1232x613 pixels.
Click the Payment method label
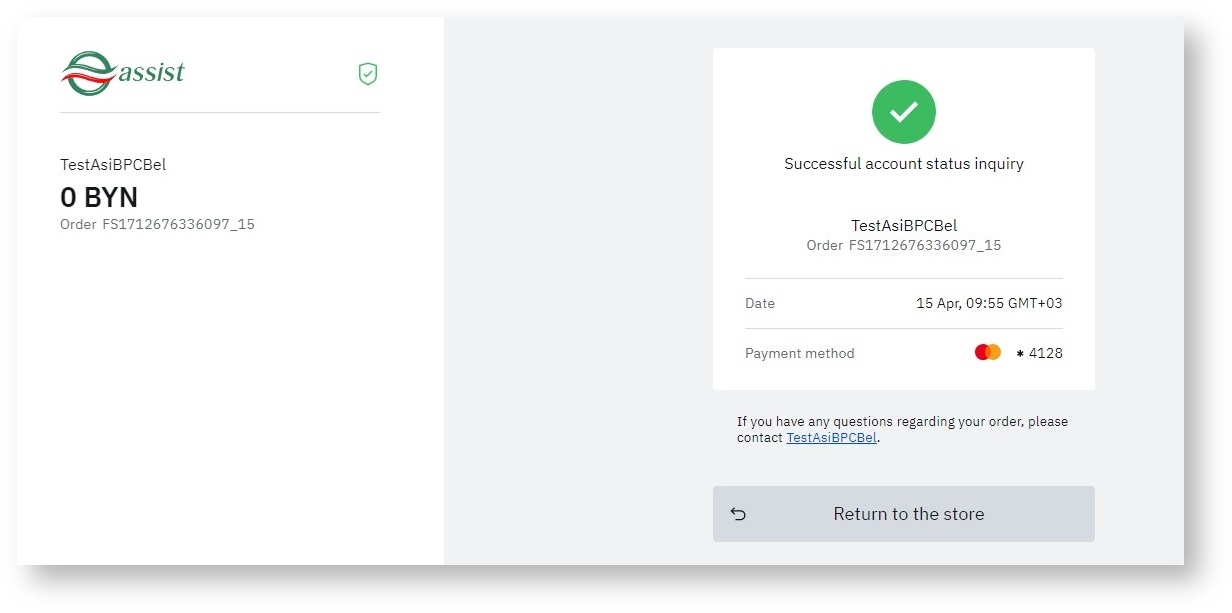[799, 353]
